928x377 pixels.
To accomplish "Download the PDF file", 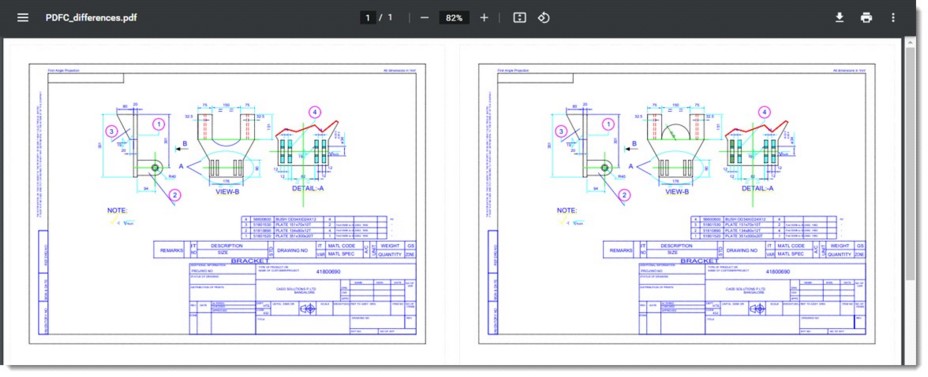I will pyautogui.click(x=839, y=18).
